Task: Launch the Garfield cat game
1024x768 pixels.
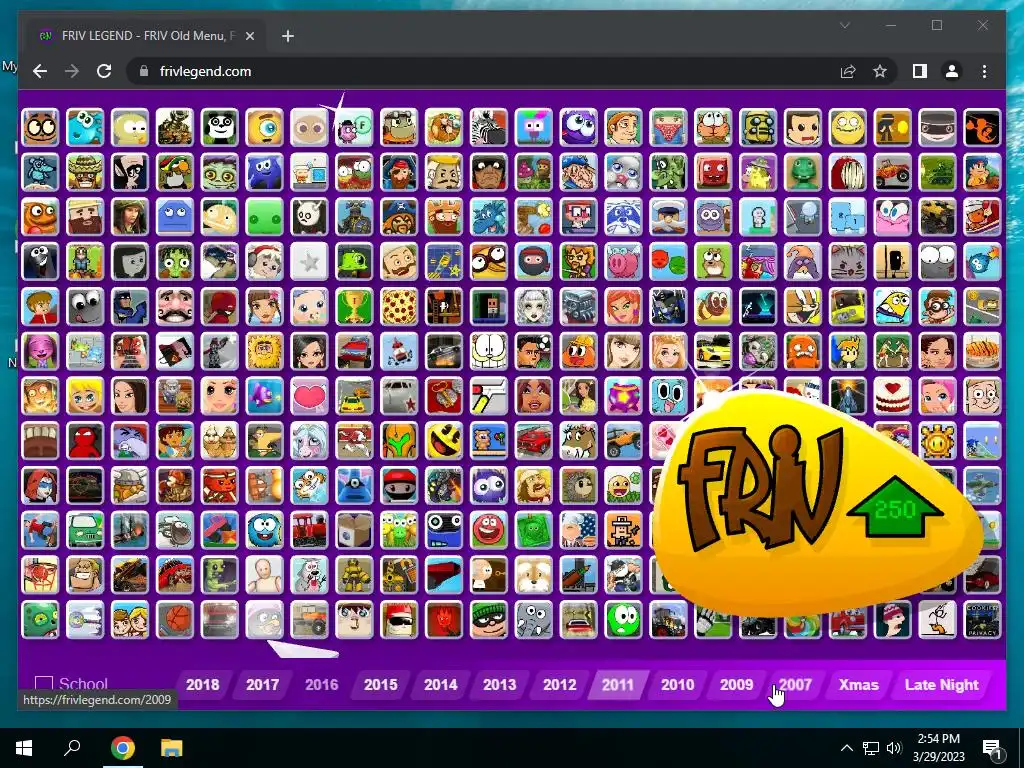Action: [488, 351]
